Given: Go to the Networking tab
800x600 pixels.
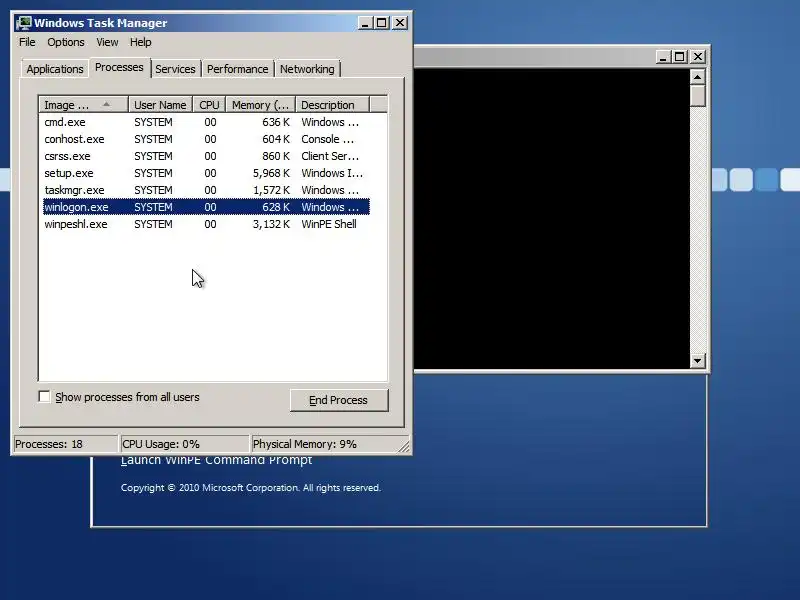Looking at the screenshot, I should (x=307, y=69).
